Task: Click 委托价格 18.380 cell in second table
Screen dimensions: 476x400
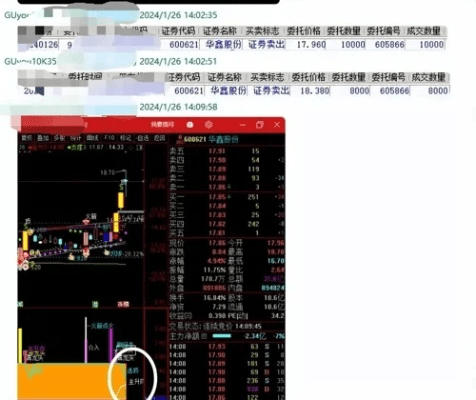Action: pos(315,91)
